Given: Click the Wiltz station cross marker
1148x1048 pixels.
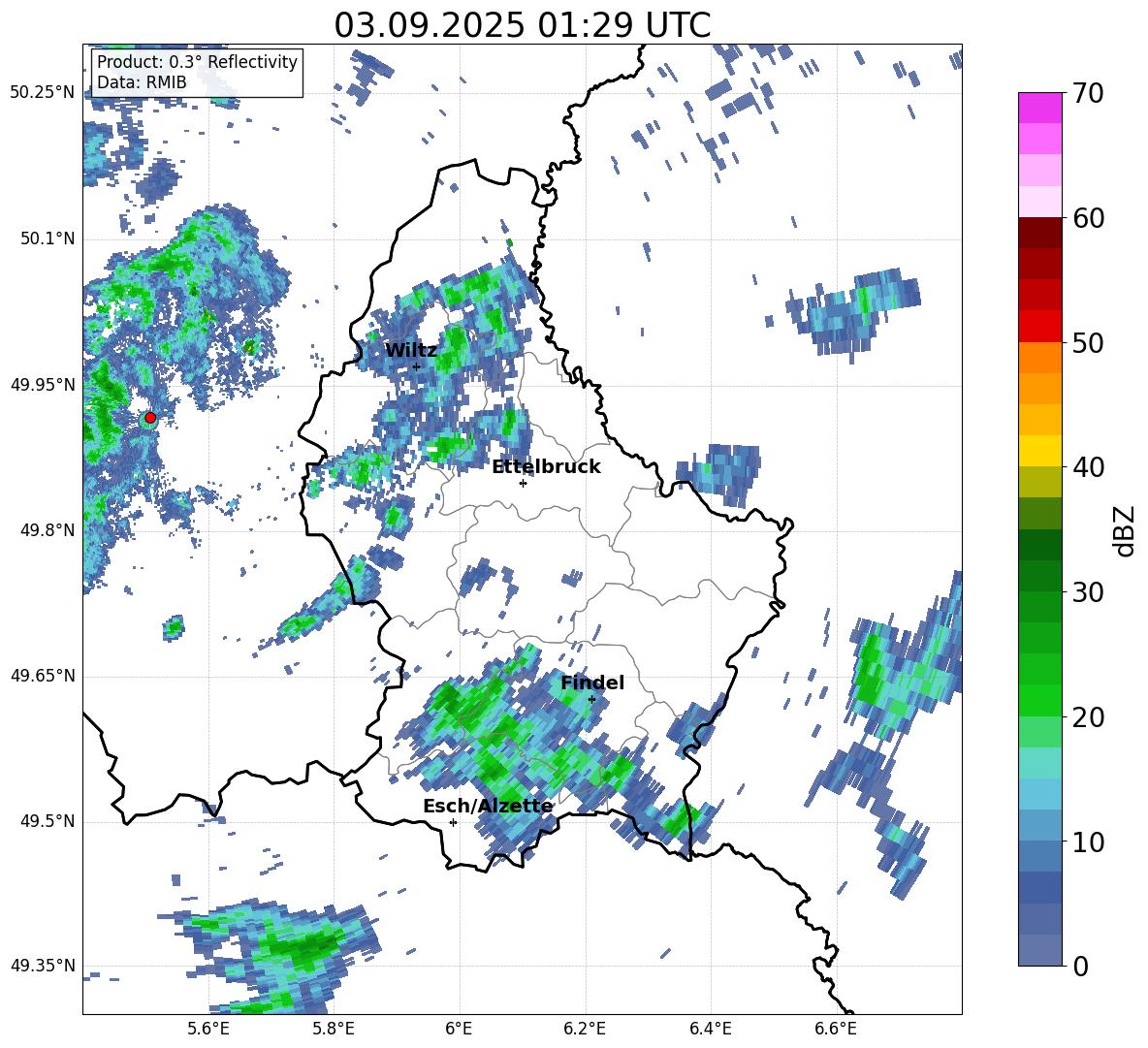Looking at the screenshot, I should pyautogui.click(x=417, y=366).
